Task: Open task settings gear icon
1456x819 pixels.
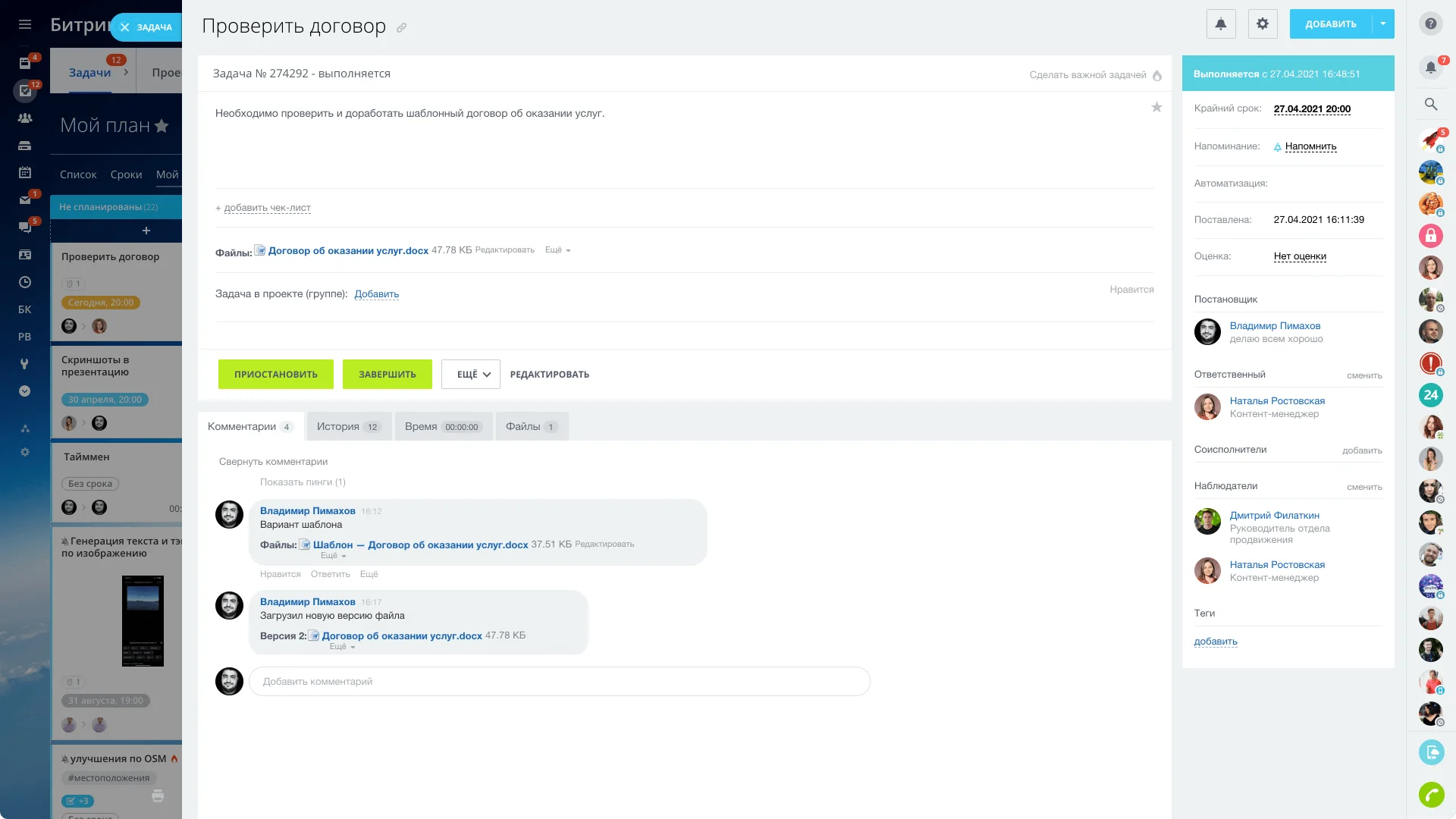Action: click(x=1262, y=24)
